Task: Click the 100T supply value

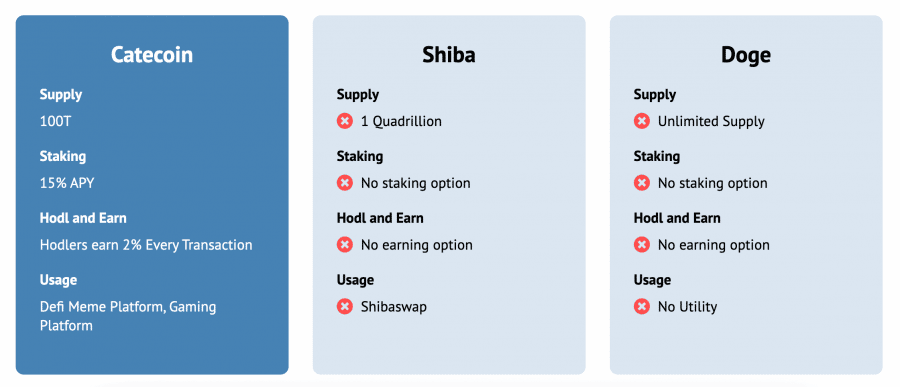Action: (56, 121)
